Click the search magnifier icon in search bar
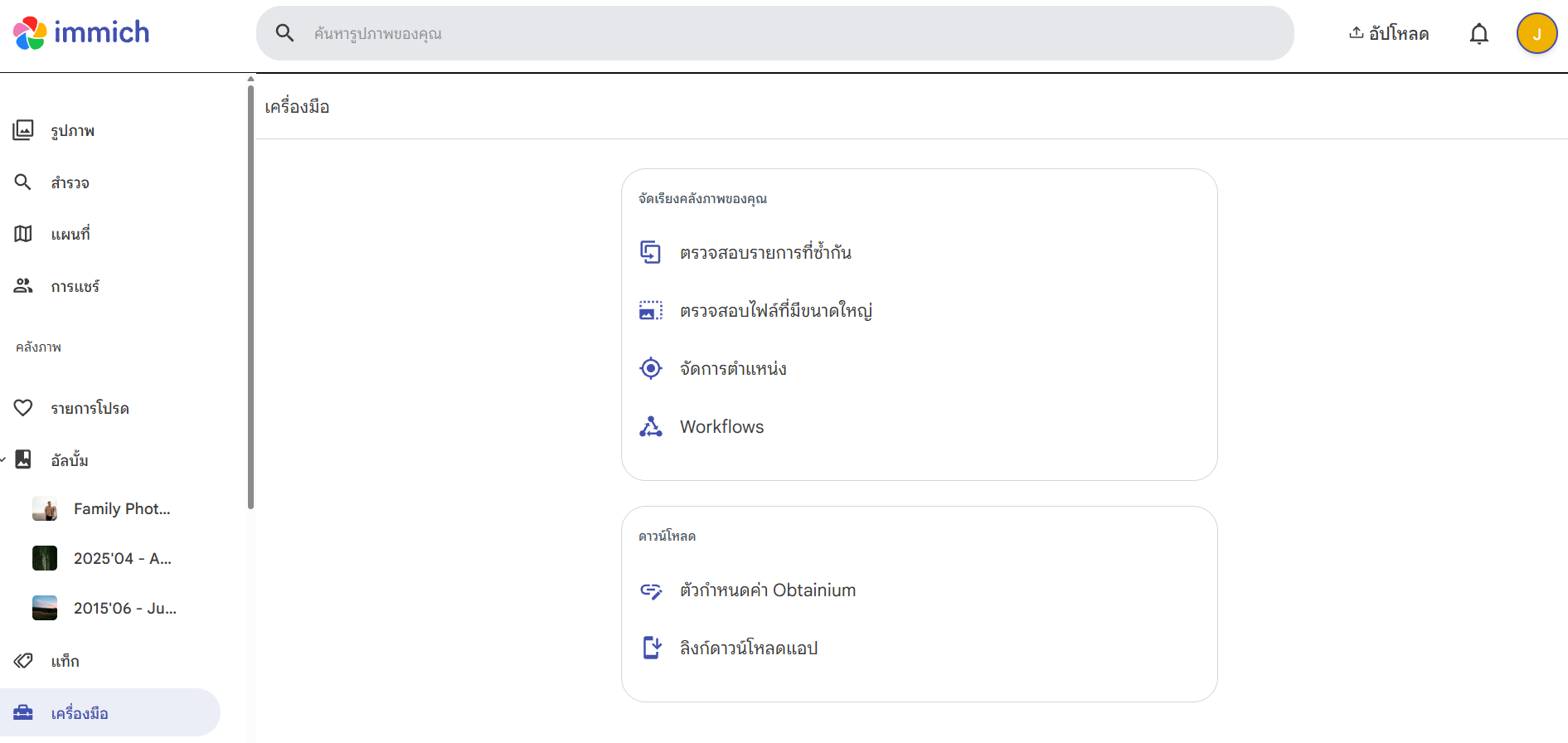The width and height of the screenshot is (1568, 743). [x=284, y=33]
